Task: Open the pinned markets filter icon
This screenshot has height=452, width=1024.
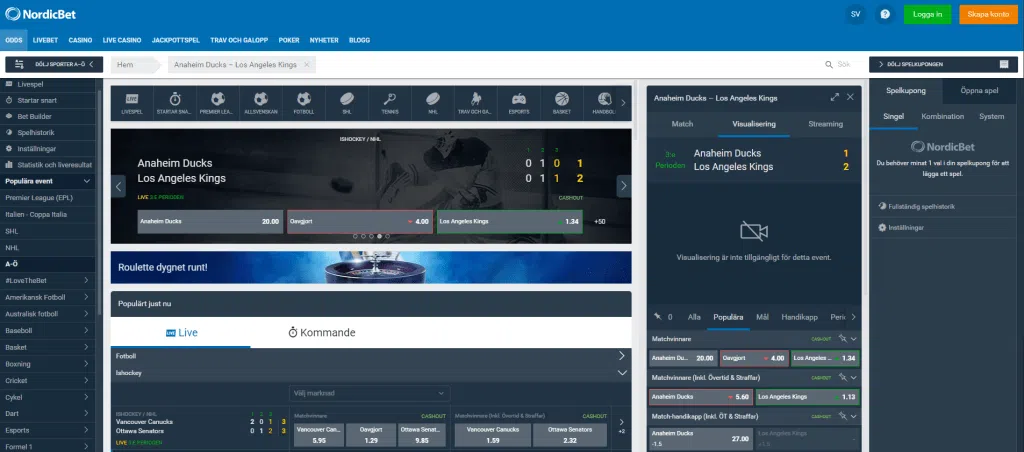Action: click(x=658, y=317)
